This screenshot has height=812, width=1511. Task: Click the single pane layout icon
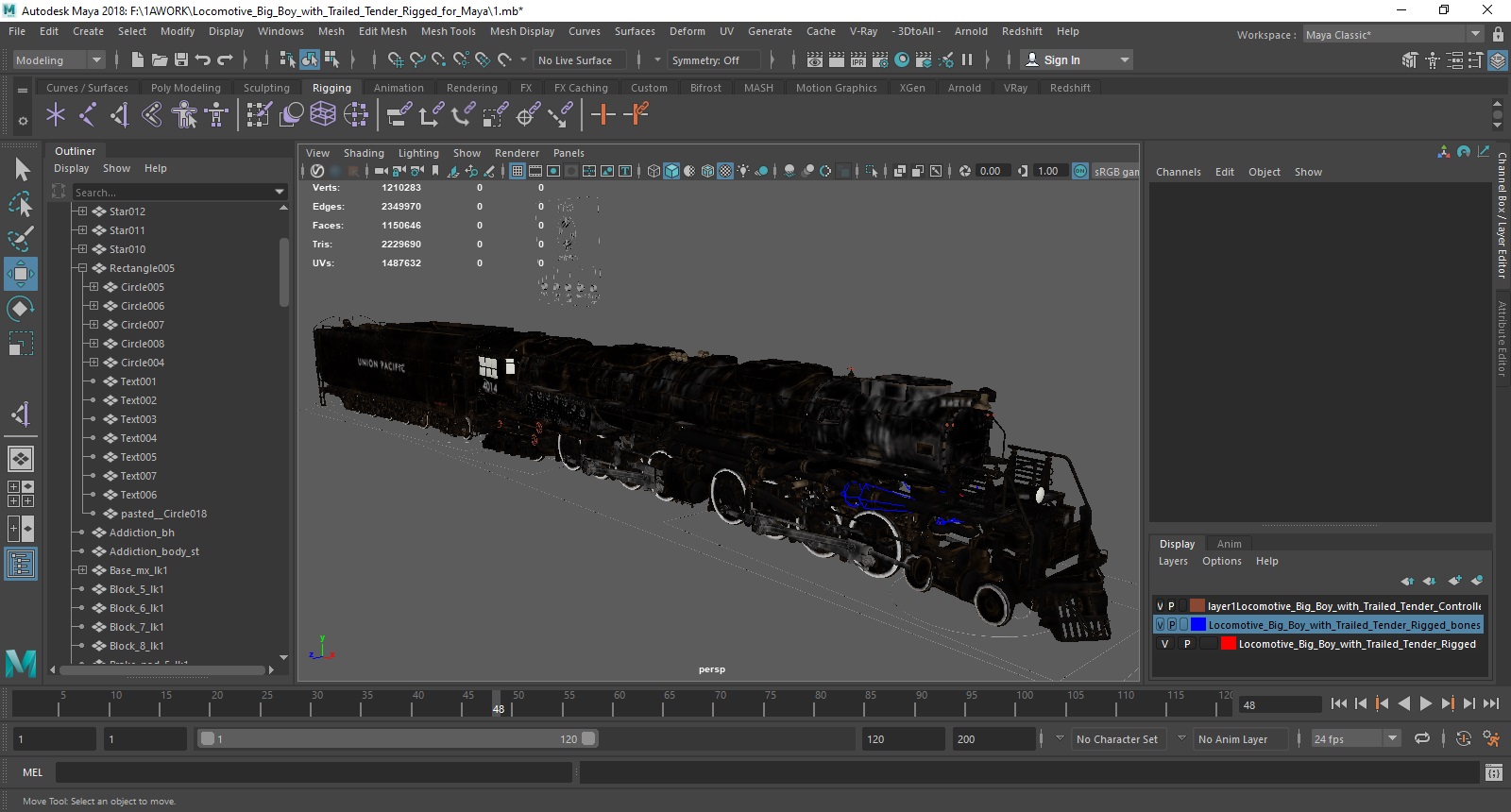point(21,459)
